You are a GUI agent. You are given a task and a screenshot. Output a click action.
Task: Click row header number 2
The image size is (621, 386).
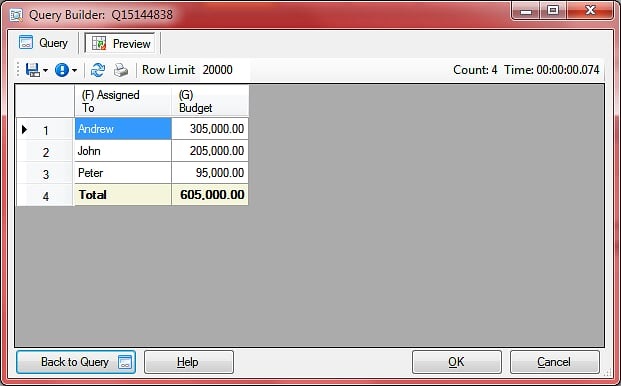point(45,152)
